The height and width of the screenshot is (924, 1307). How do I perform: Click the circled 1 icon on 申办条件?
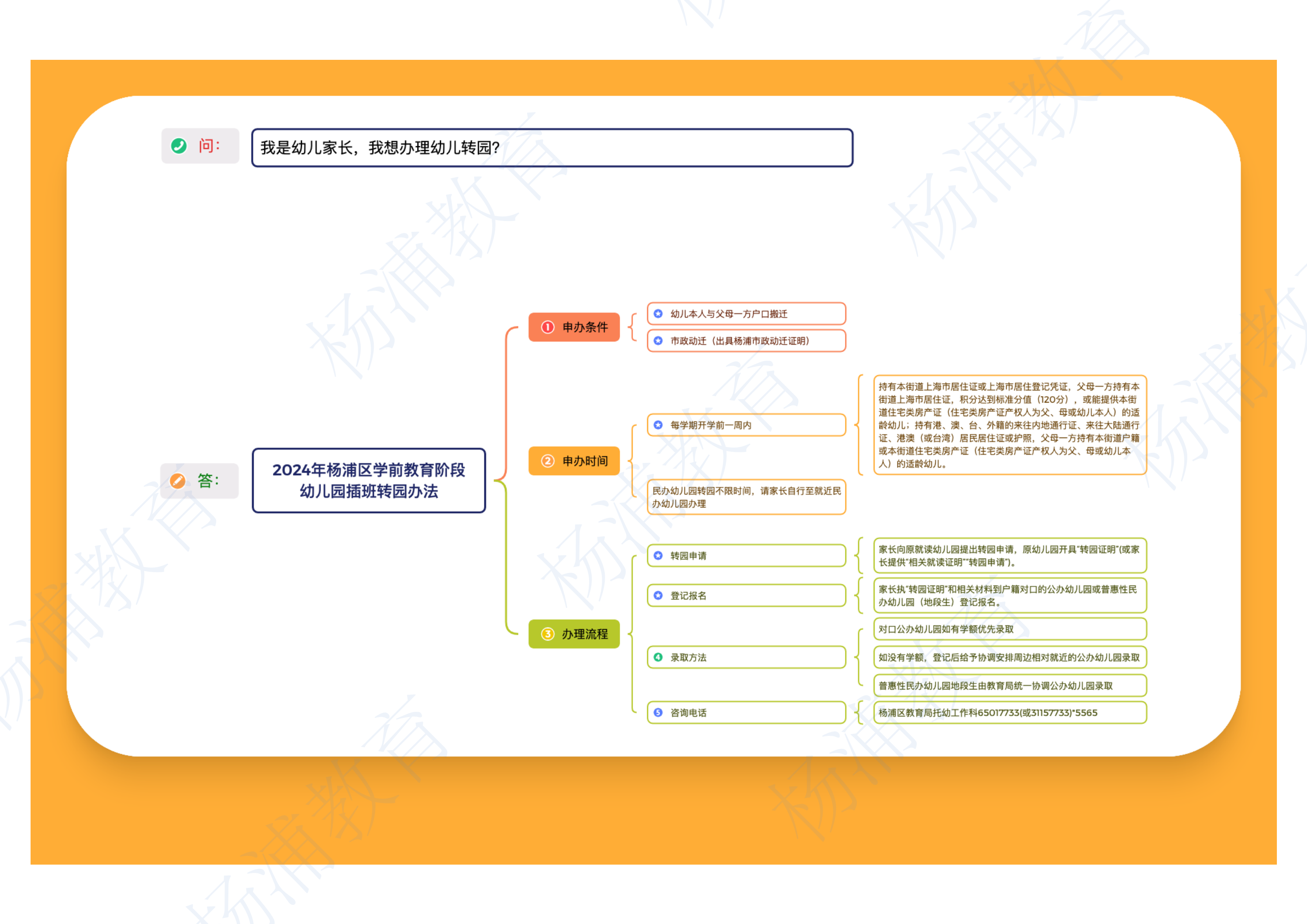pyautogui.click(x=547, y=327)
